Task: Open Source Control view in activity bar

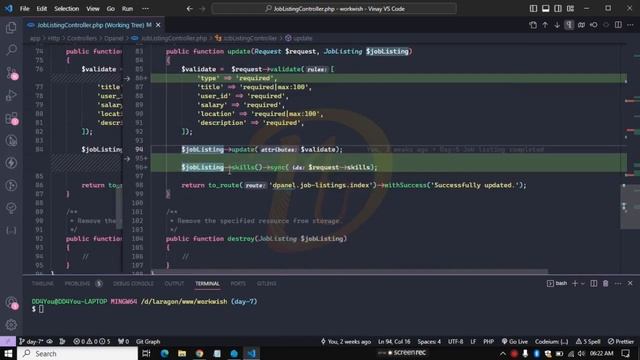Action: pyautogui.click(x=11, y=73)
